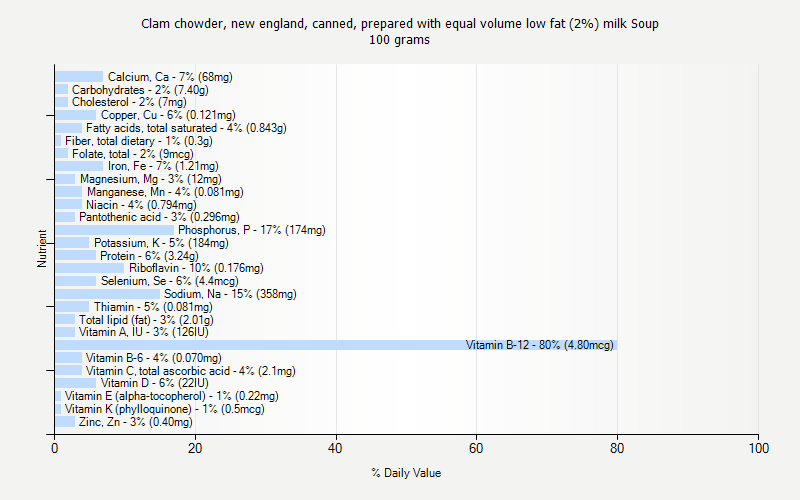Select the Vitamin D - 6% (22IU) label
This screenshot has width=800, height=500.
tap(155, 383)
